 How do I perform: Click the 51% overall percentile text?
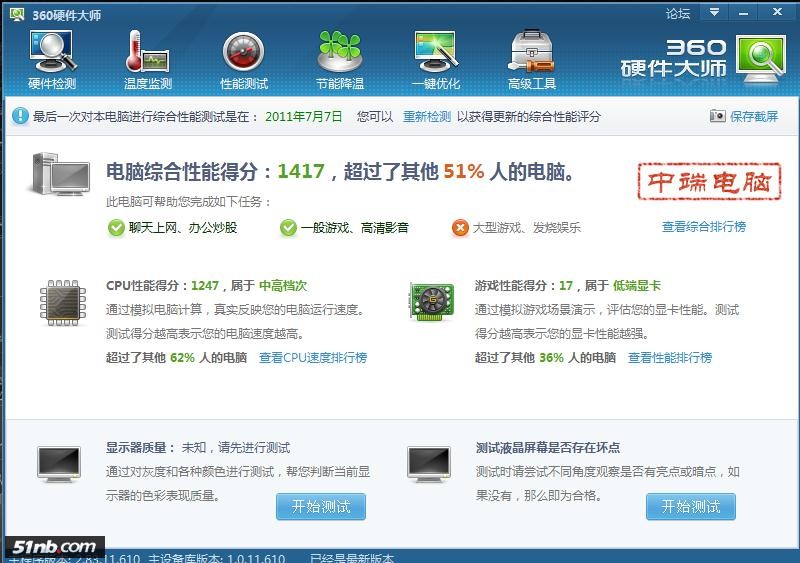tap(464, 172)
